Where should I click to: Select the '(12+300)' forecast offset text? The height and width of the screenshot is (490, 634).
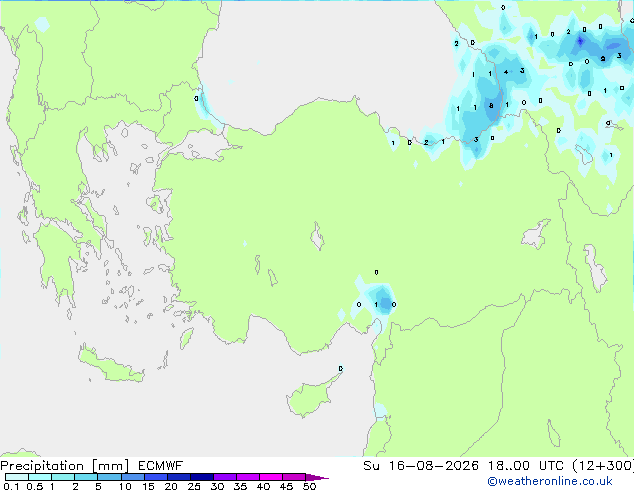tap(603, 466)
